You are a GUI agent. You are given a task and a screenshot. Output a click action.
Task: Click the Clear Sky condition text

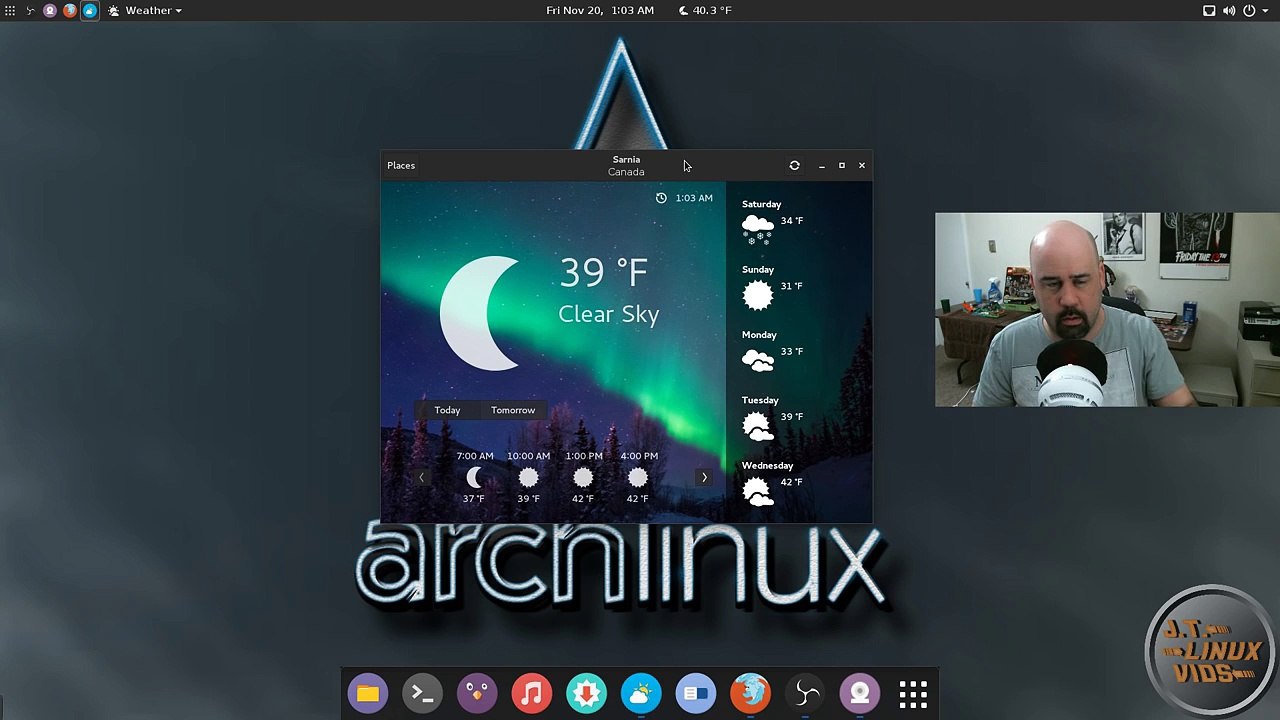(x=609, y=314)
